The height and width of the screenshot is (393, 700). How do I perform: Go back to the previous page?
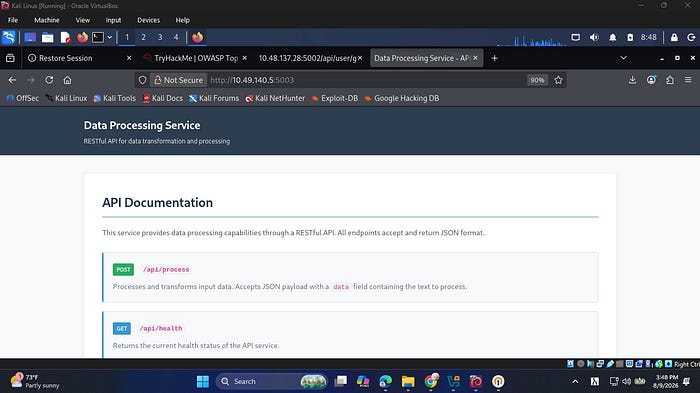[12, 80]
